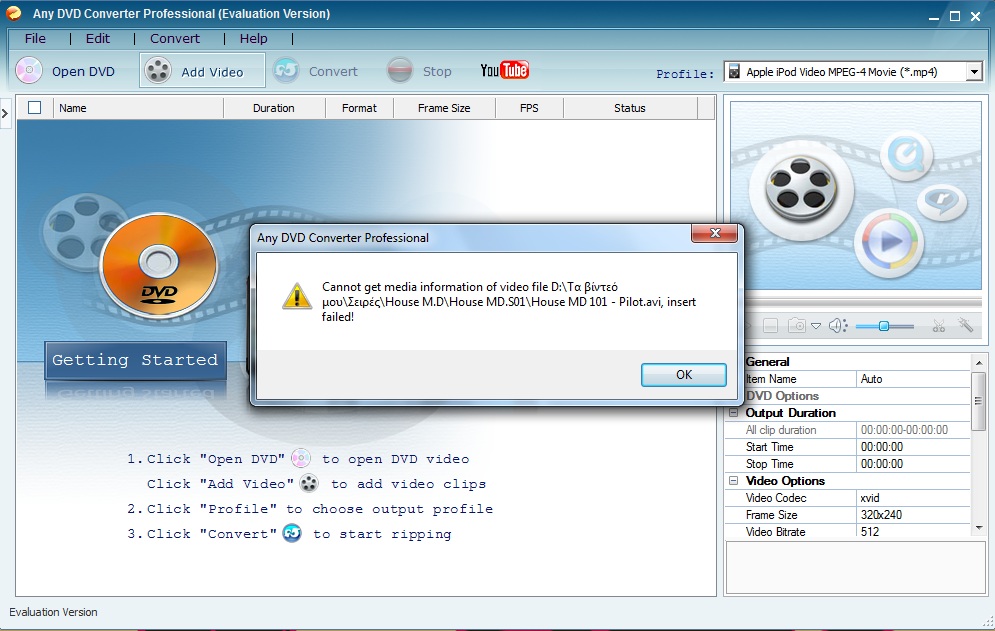Click the Frame Size column header

pos(444,108)
